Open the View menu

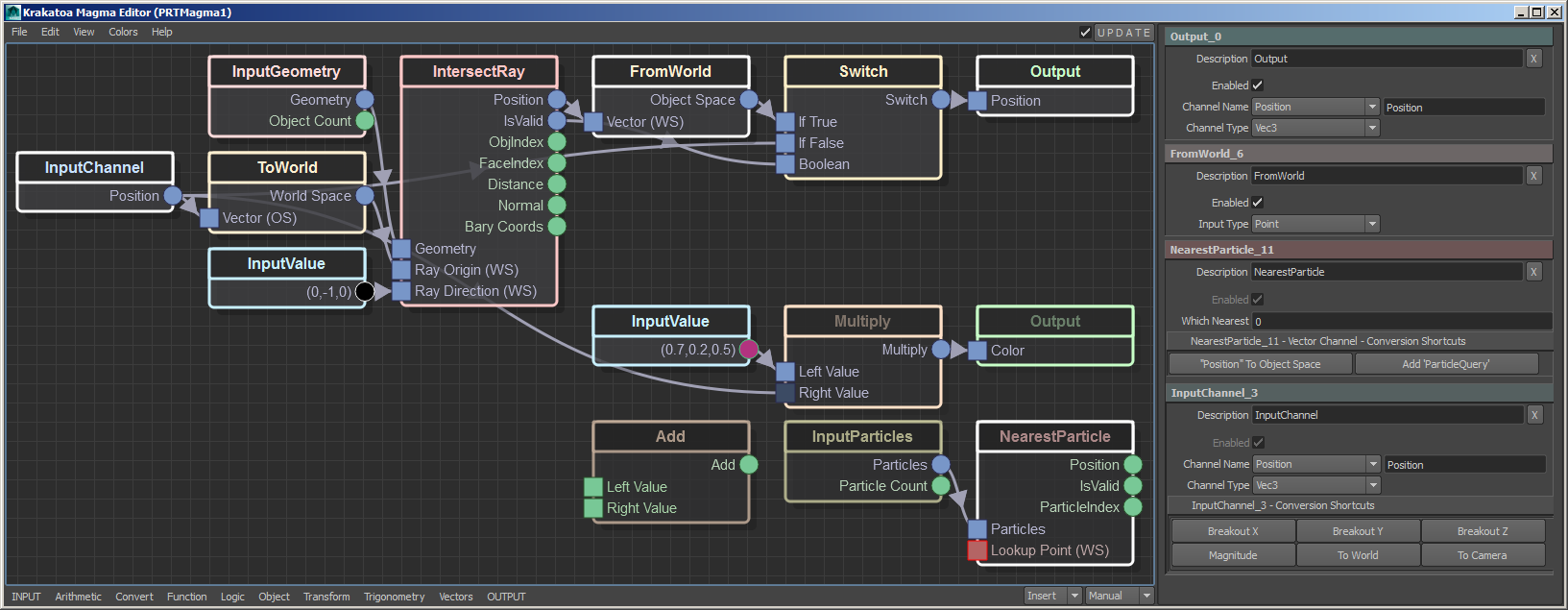[x=84, y=32]
